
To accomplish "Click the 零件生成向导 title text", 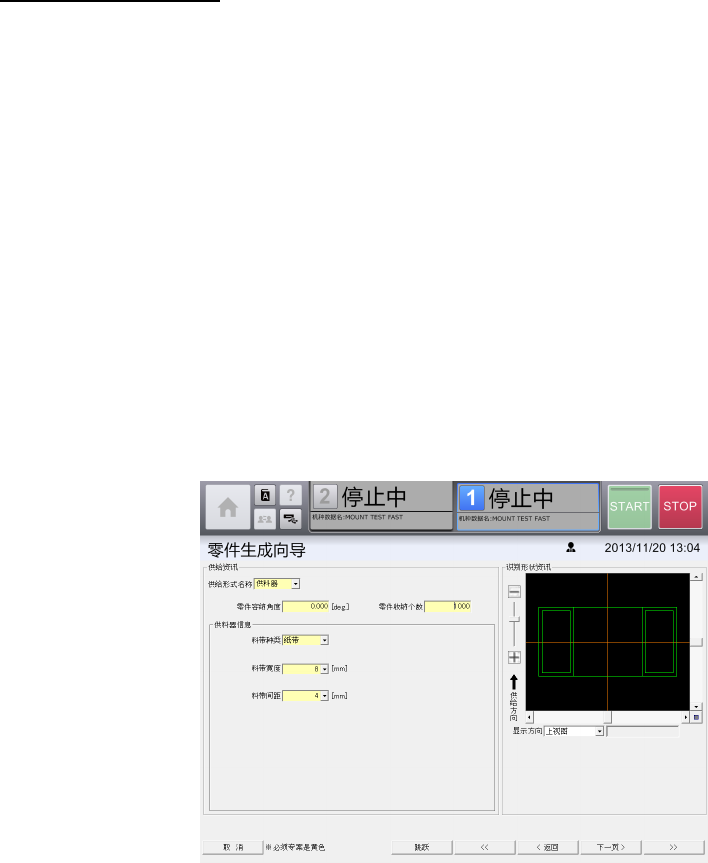I will click(257, 550).
